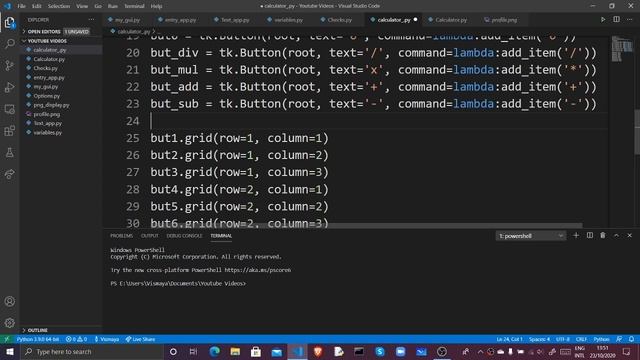This screenshot has height=360, width=640.
Task: Open the Edit menu
Action: [37, 6]
